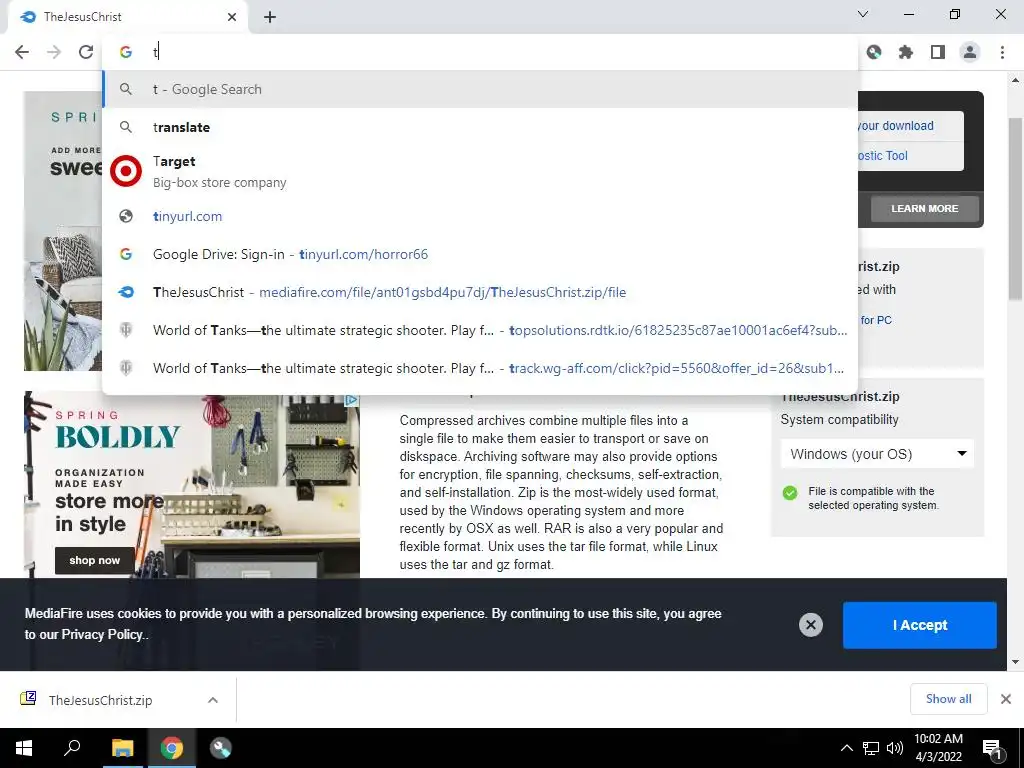Click the green compatibility checkmark icon

pos(790,493)
